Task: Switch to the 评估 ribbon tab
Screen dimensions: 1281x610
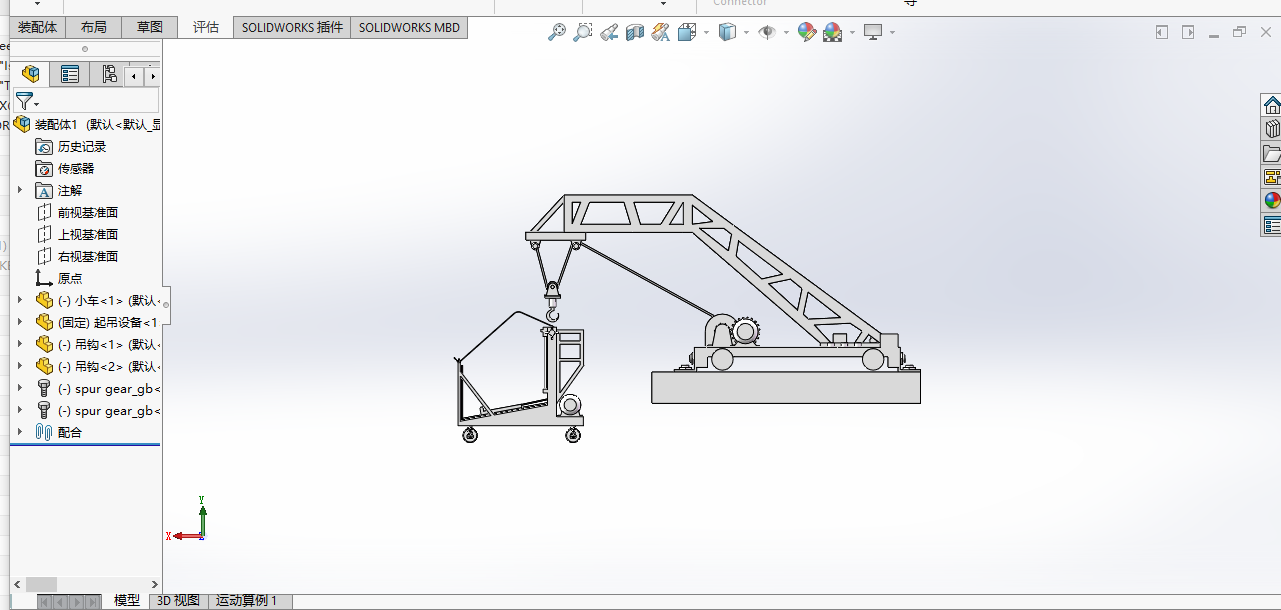Action: [206, 27]
